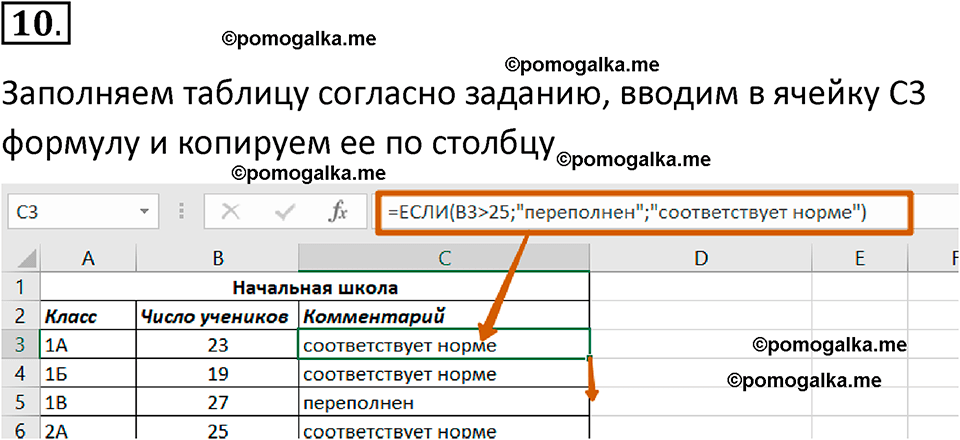Click 'соответствует норме' in row 3
This screenshot has height=440, width=960.
pos(444,345)
